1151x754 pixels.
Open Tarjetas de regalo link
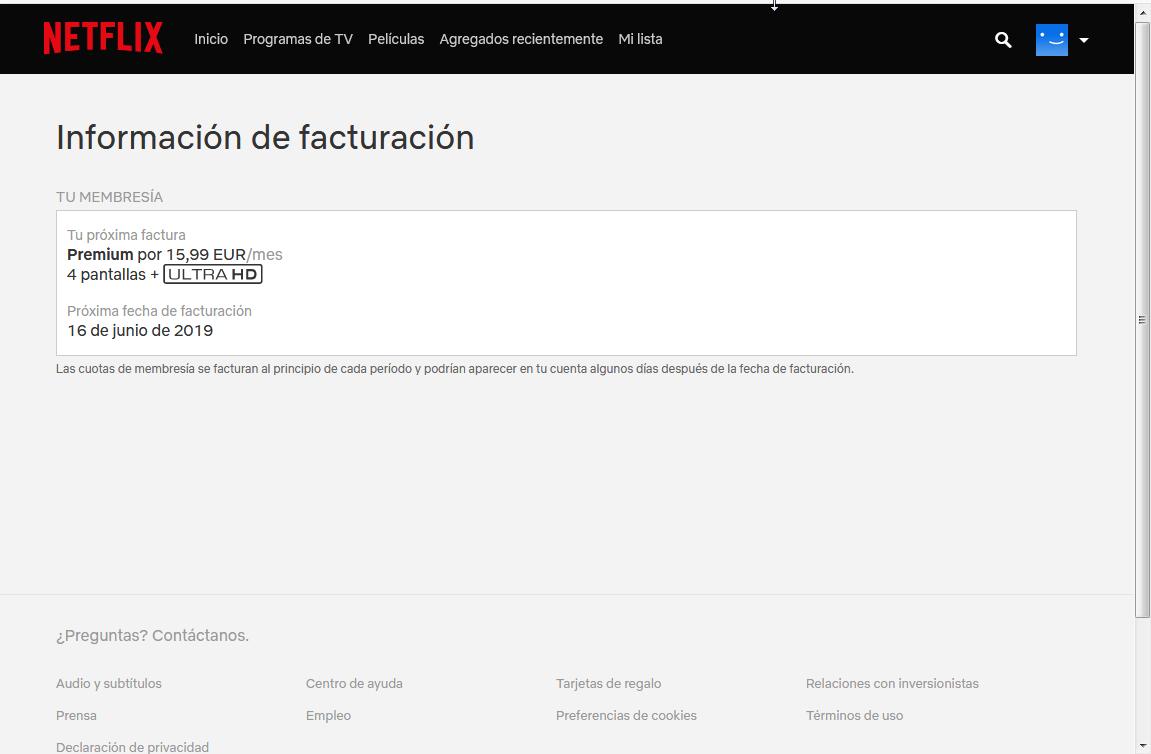[x=609, y=684]
